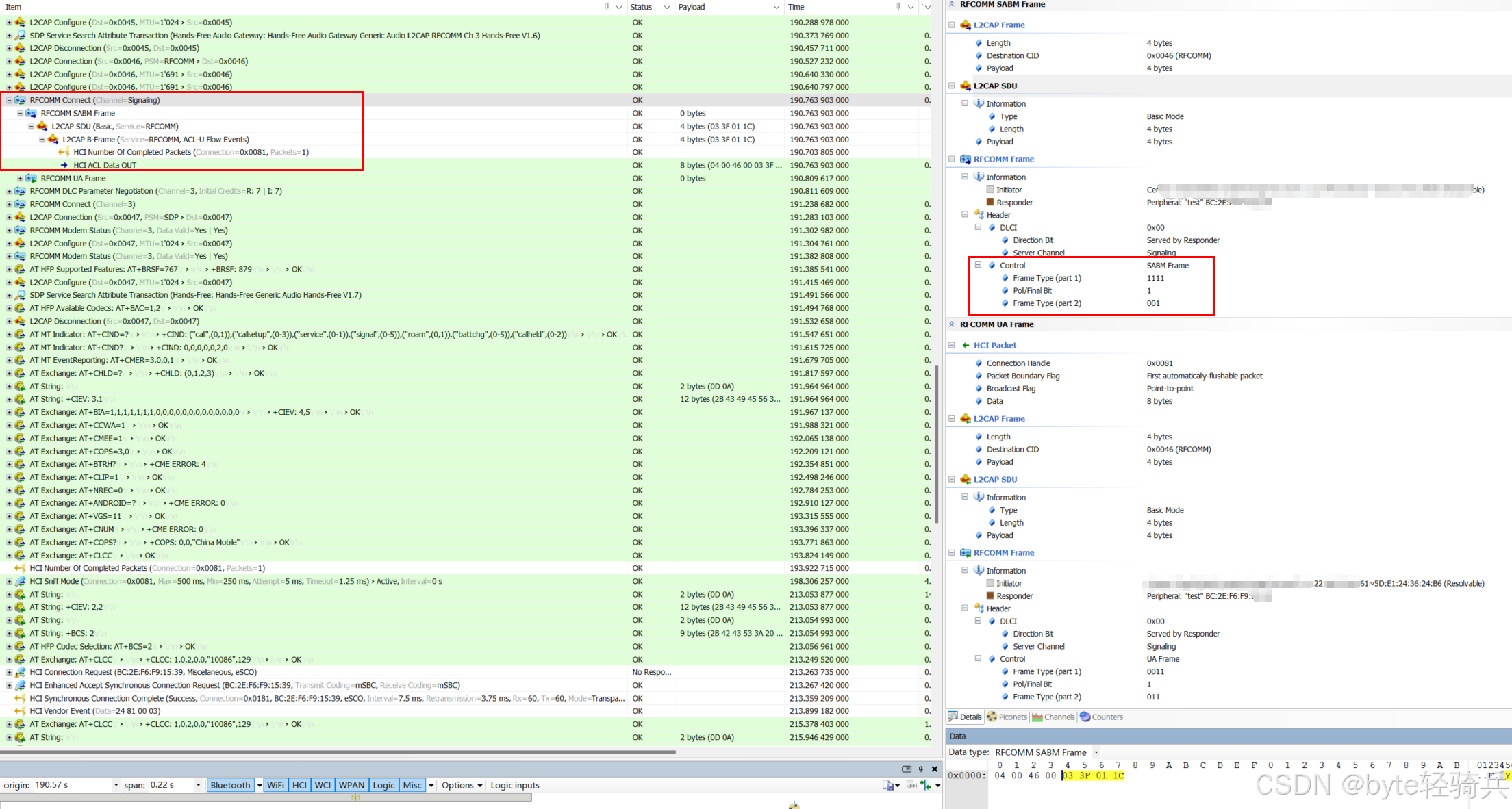
Task: Open the Counters tab icon
Action: point(1085,717)
